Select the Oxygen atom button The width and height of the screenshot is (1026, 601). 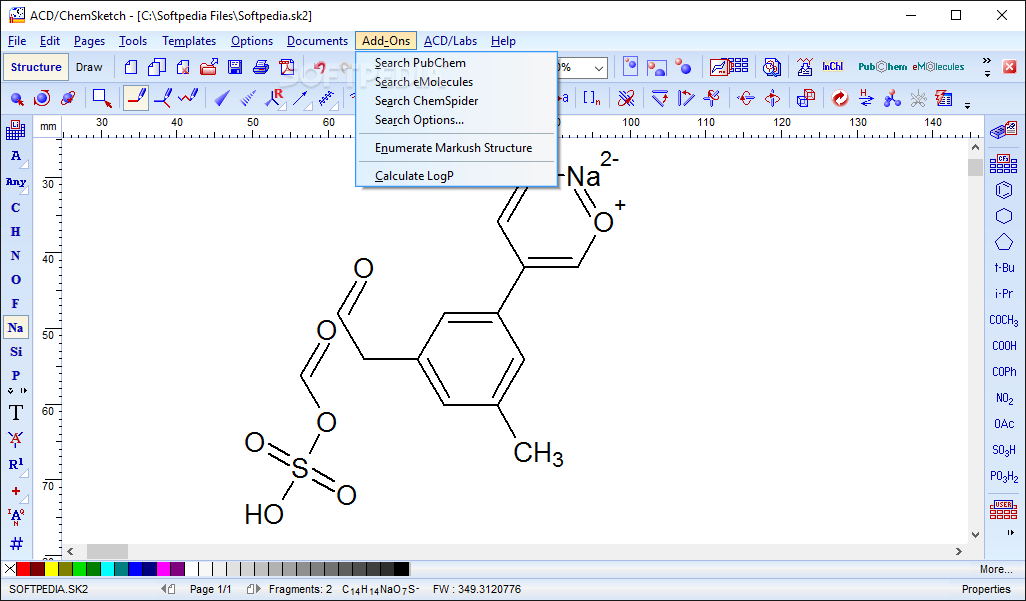click(x=16, y=280)
